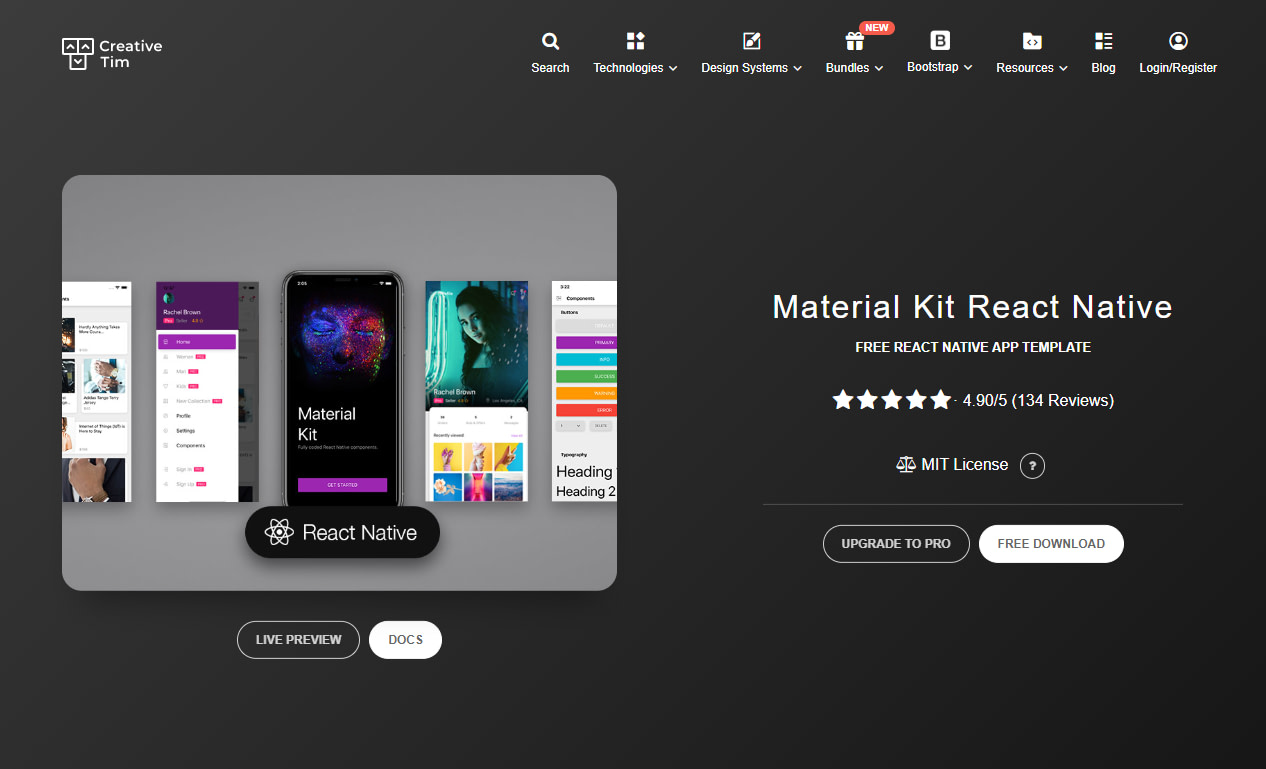Click the FREE DOWNLOAD button
1266x769 pixels.
point(1051,543)
